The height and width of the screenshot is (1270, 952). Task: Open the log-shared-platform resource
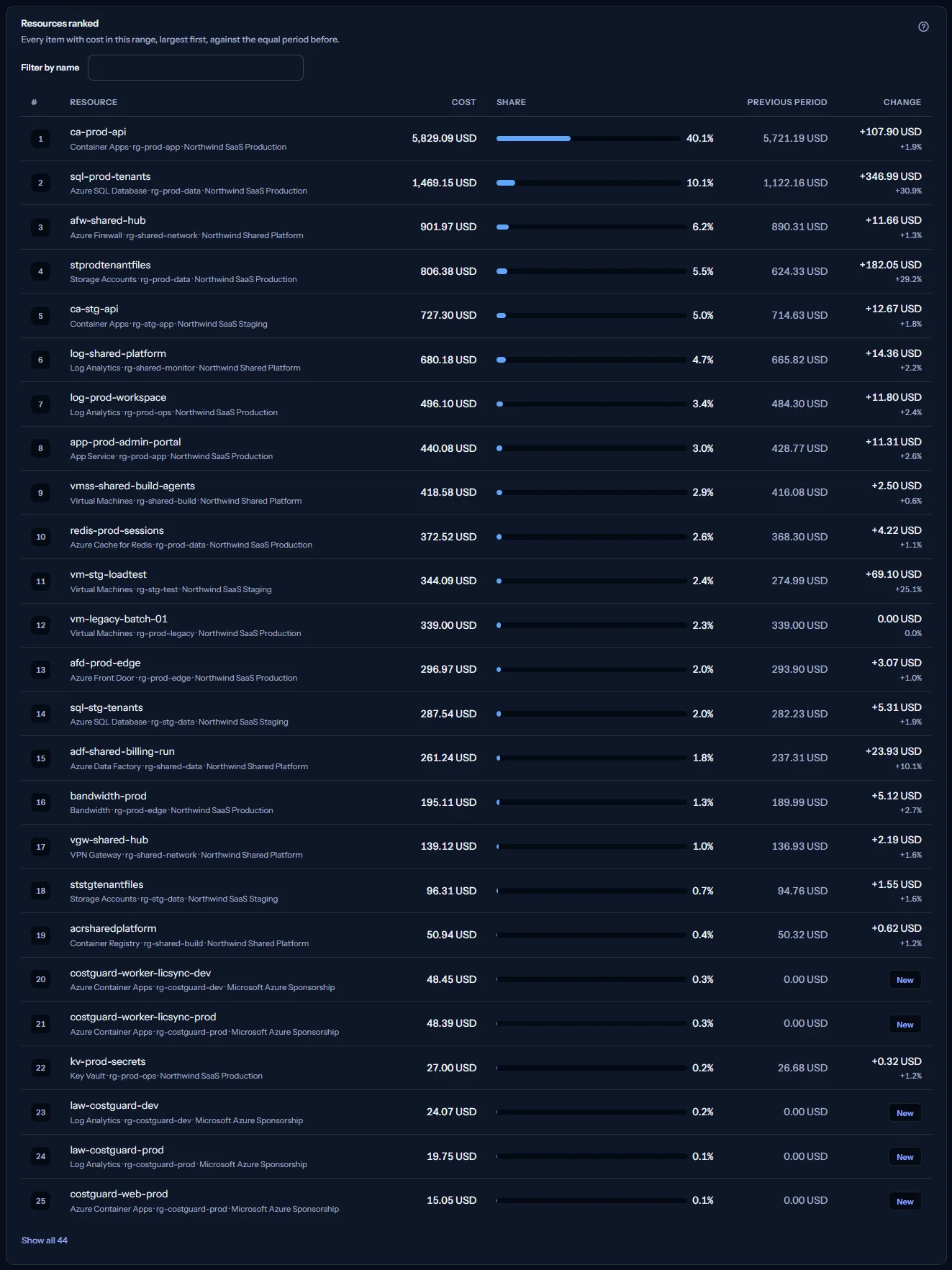(x=118, y=353)
